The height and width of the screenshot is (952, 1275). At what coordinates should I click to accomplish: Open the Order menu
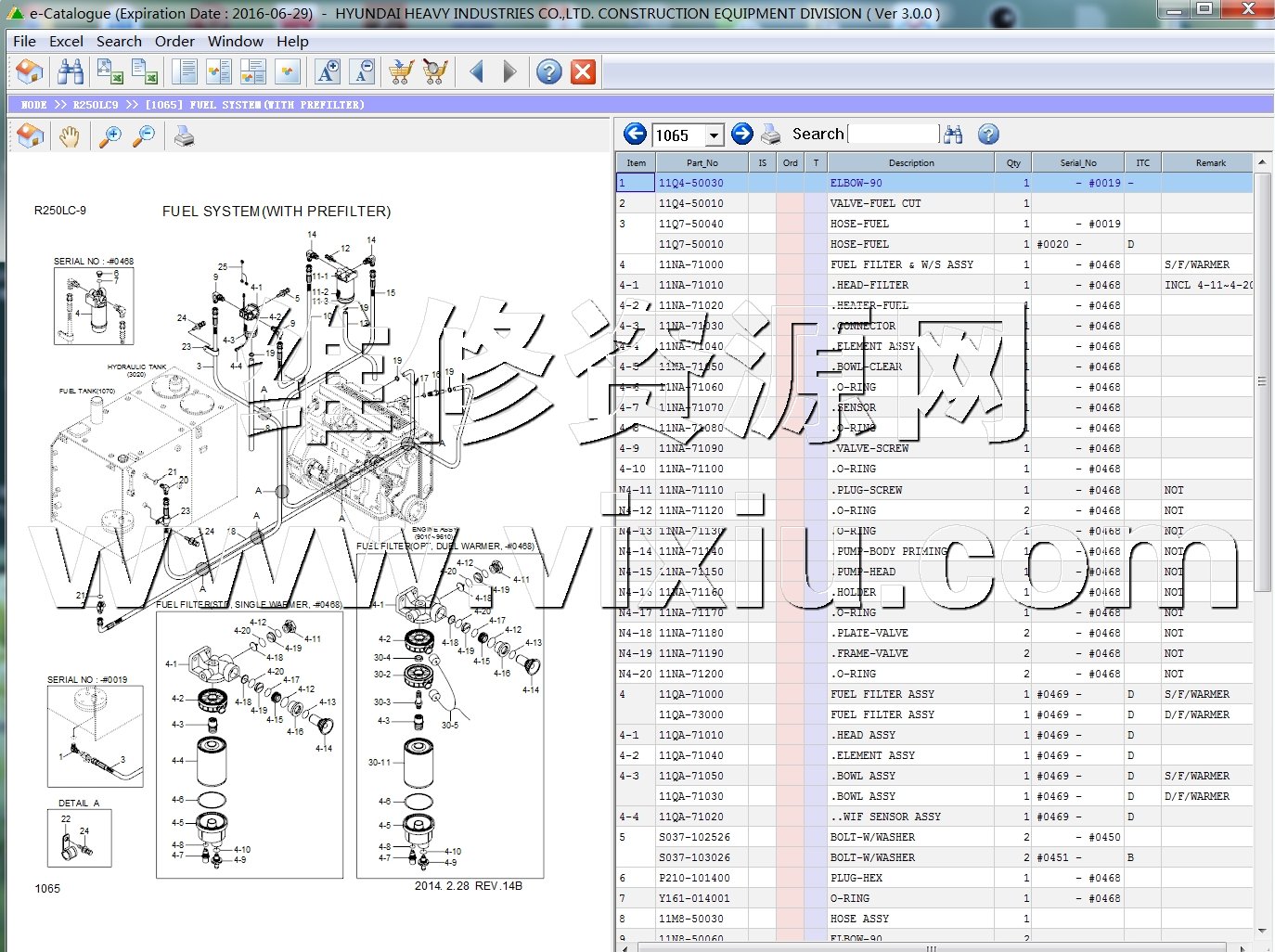pos(174,41)
